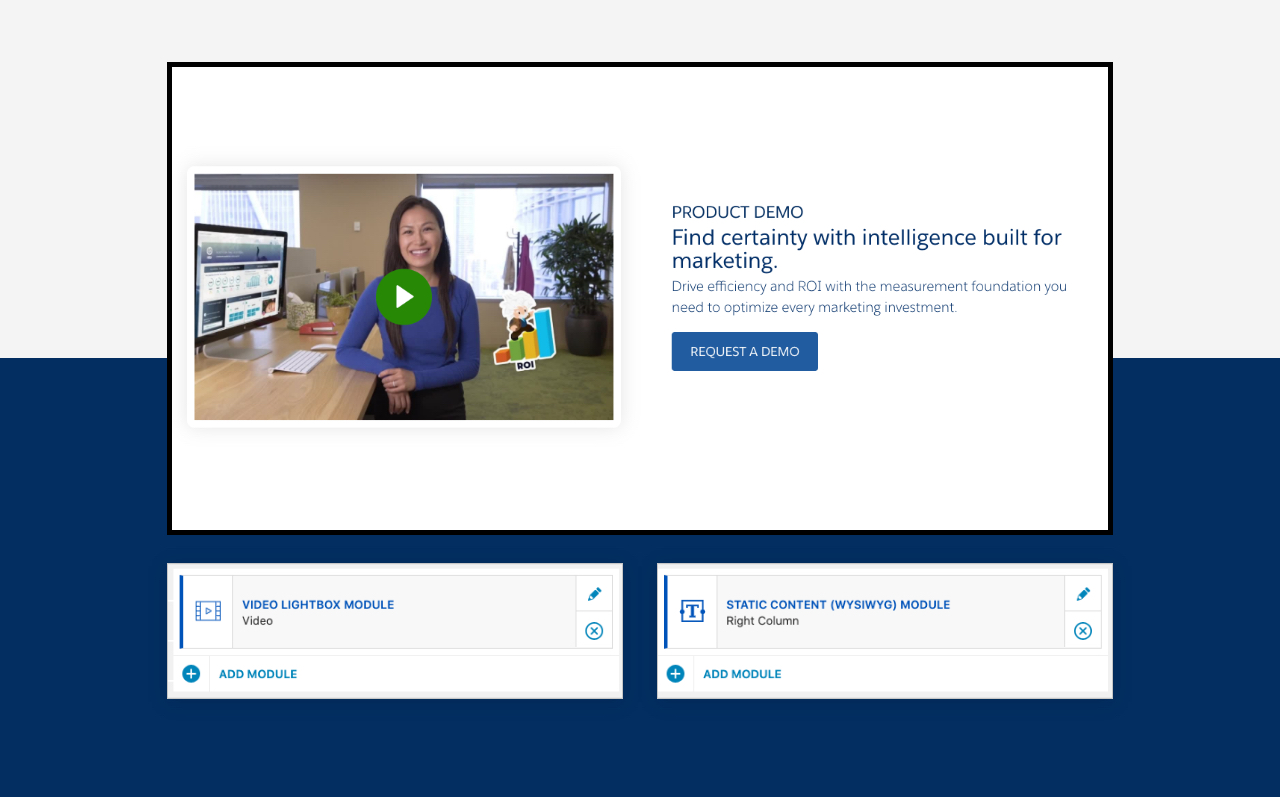Click the Request a Demo button
Image resolution: width=1280 pixels, height=797 pixels.
tap(745, 352)
